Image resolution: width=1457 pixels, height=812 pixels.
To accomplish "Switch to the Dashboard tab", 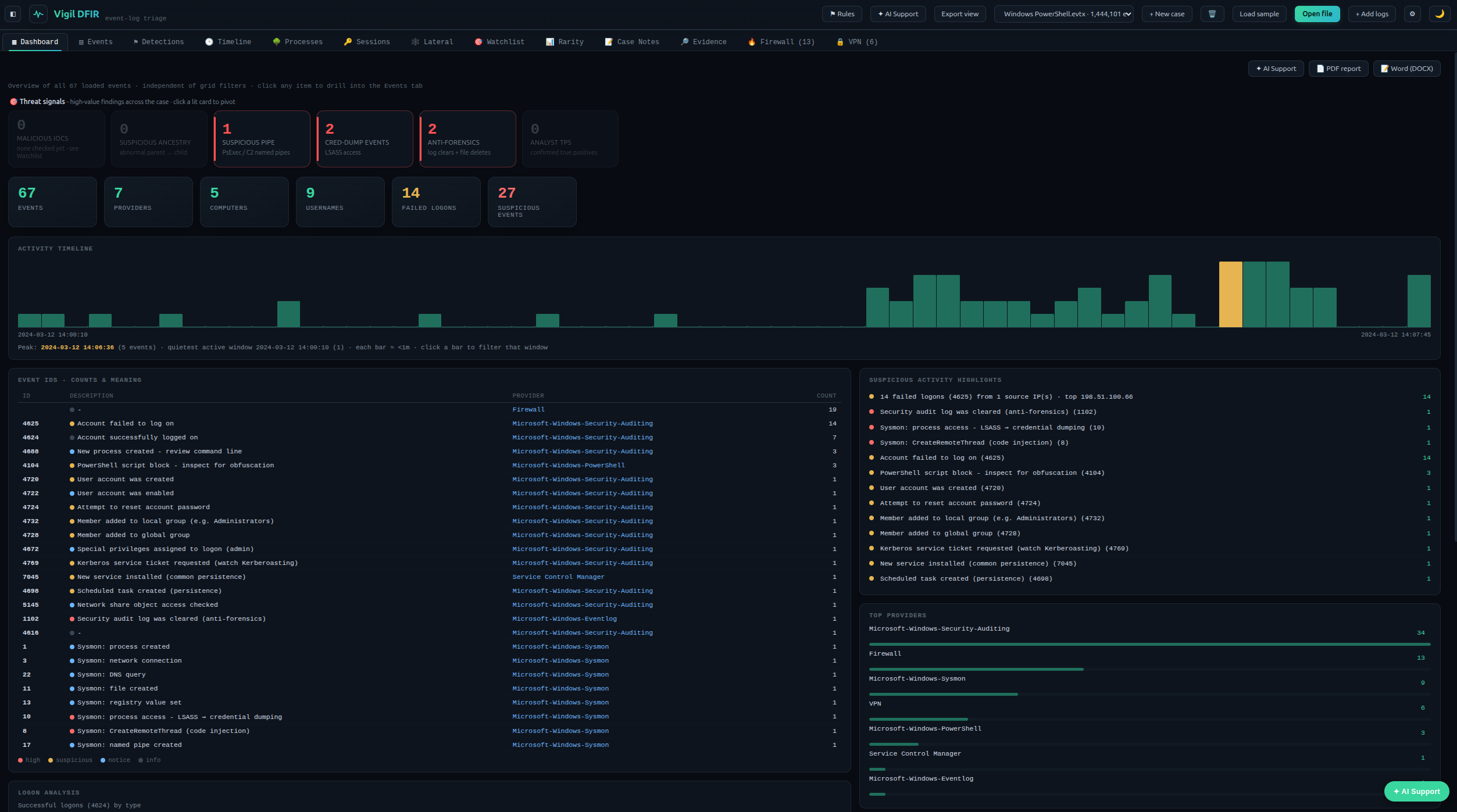I will (x=35, y=42).
